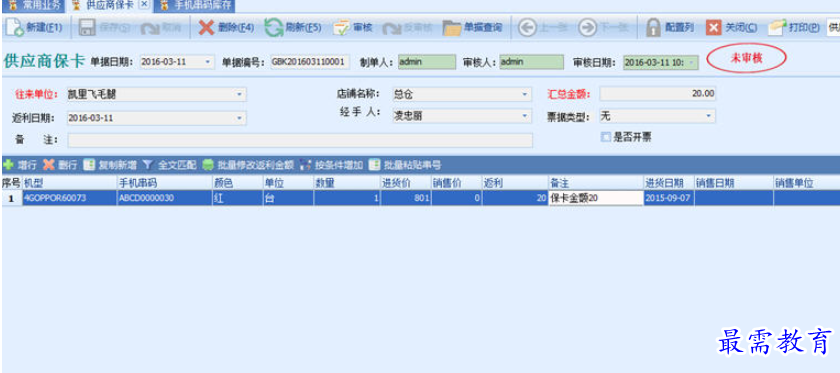The width and height of the screenshot is (840, 373).
Task: Switch to the 手机串码库存 tab
Action: pyautogui.click(x=195, y=5)
